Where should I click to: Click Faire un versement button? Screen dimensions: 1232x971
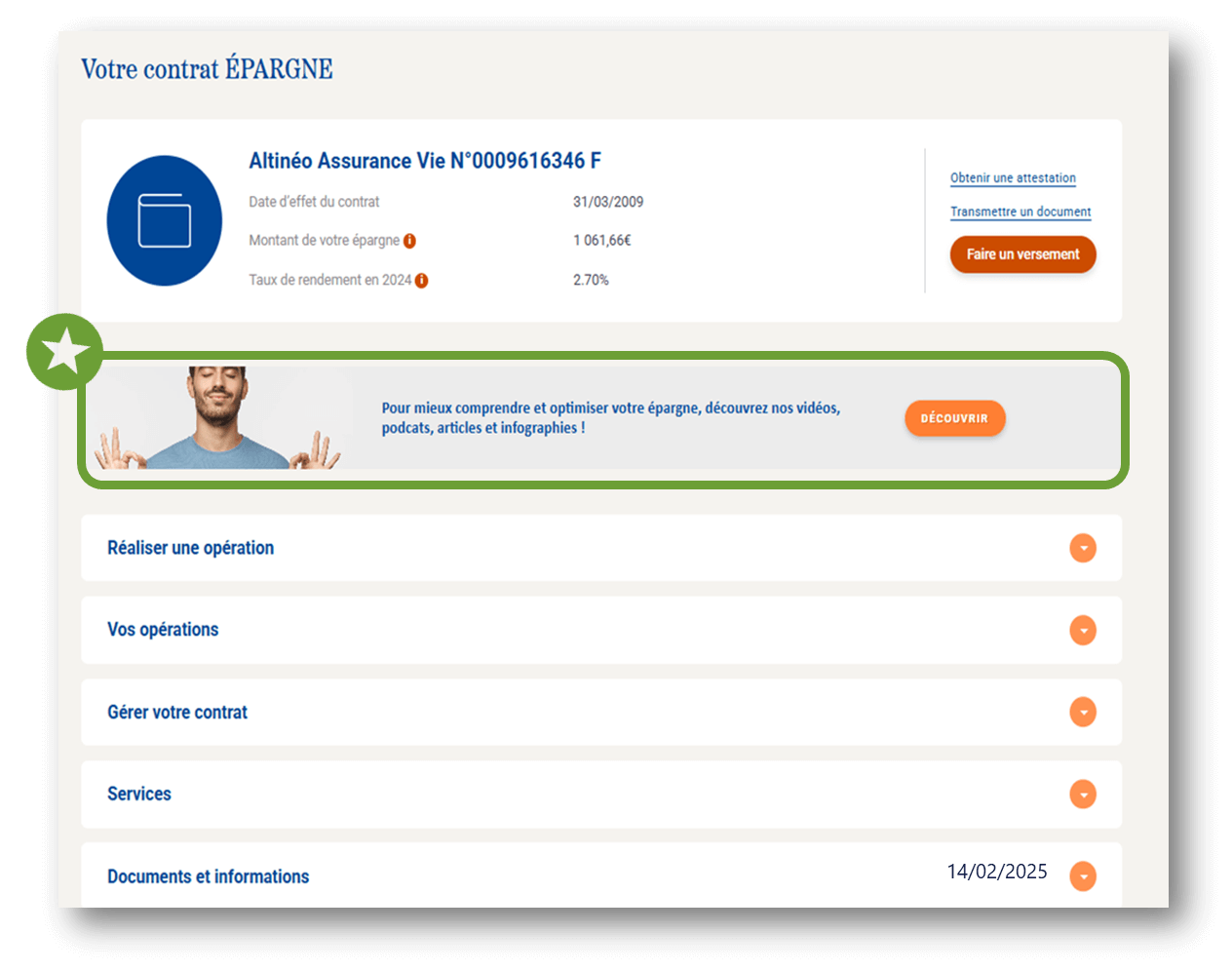click(x=1022, y=254)
